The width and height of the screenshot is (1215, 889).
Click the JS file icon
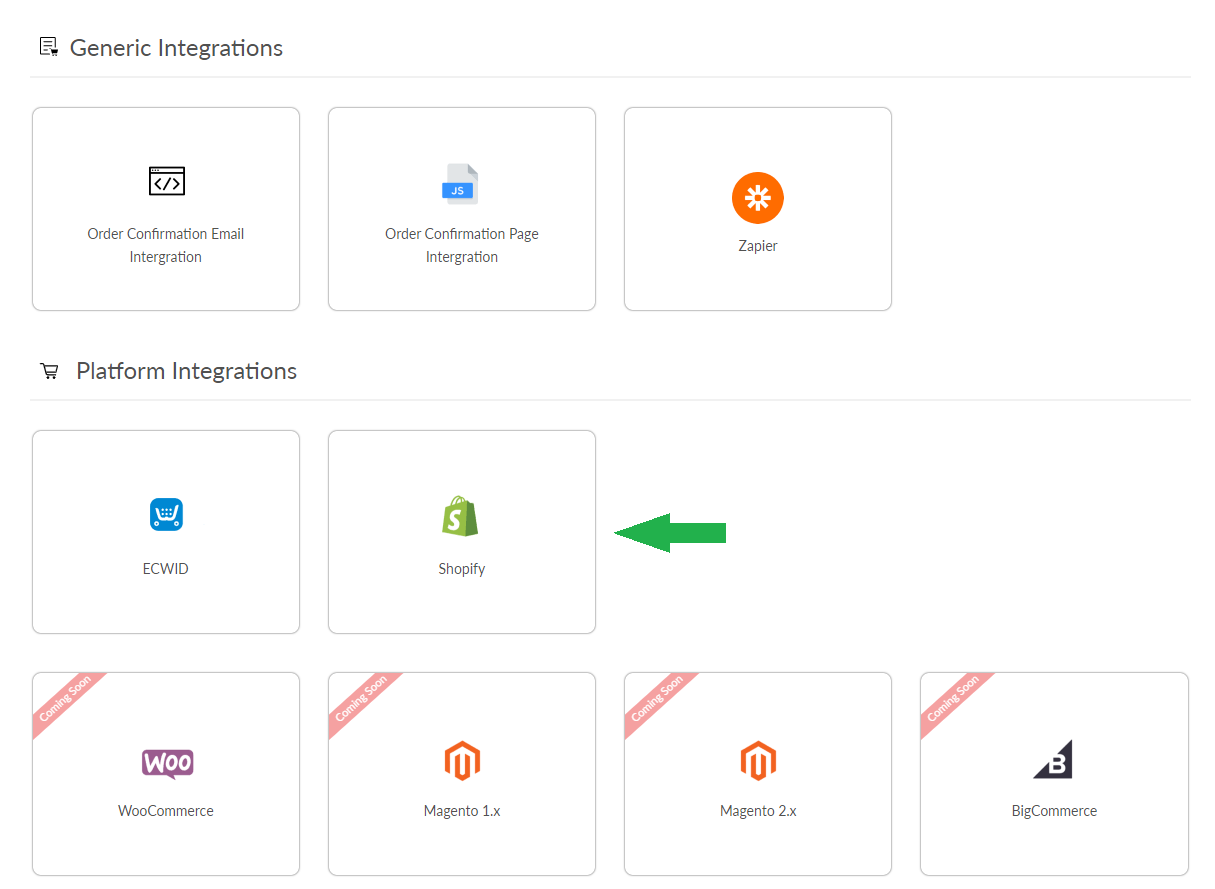pos(461,184)
